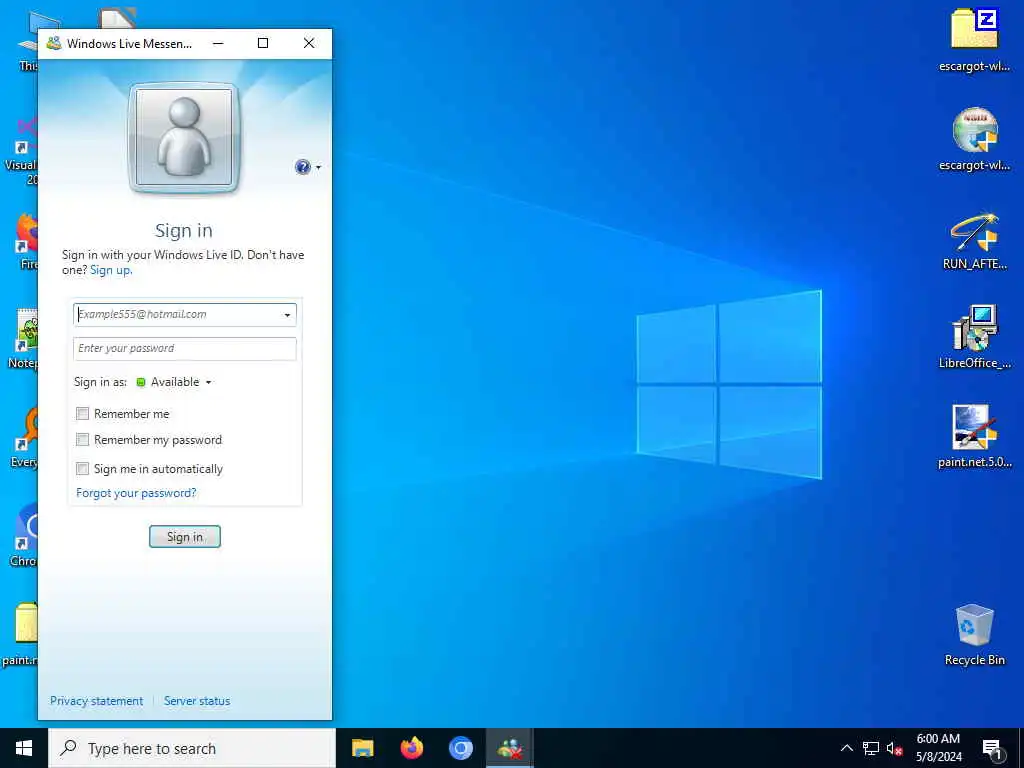The width and height of the screenshot is (1024, 768).
Task: Show hidden system tray icons
Action: [x=846, y=748]
